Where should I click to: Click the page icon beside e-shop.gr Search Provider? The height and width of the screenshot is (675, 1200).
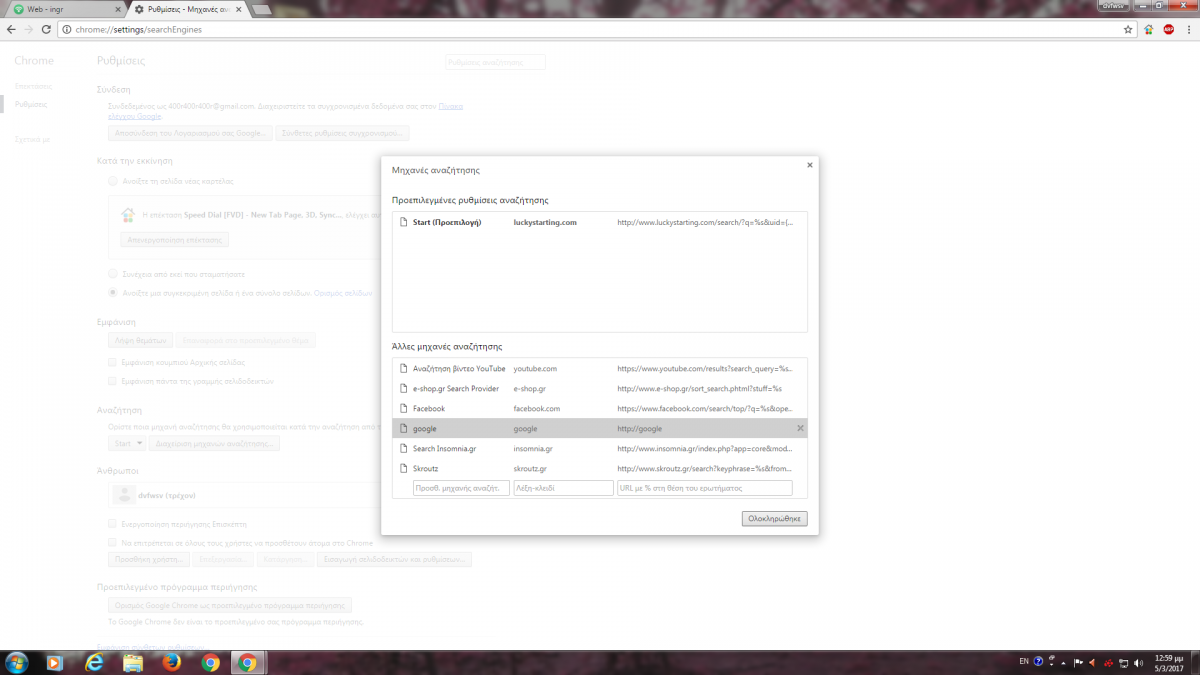pyautogui.click(x=403, y=389)
